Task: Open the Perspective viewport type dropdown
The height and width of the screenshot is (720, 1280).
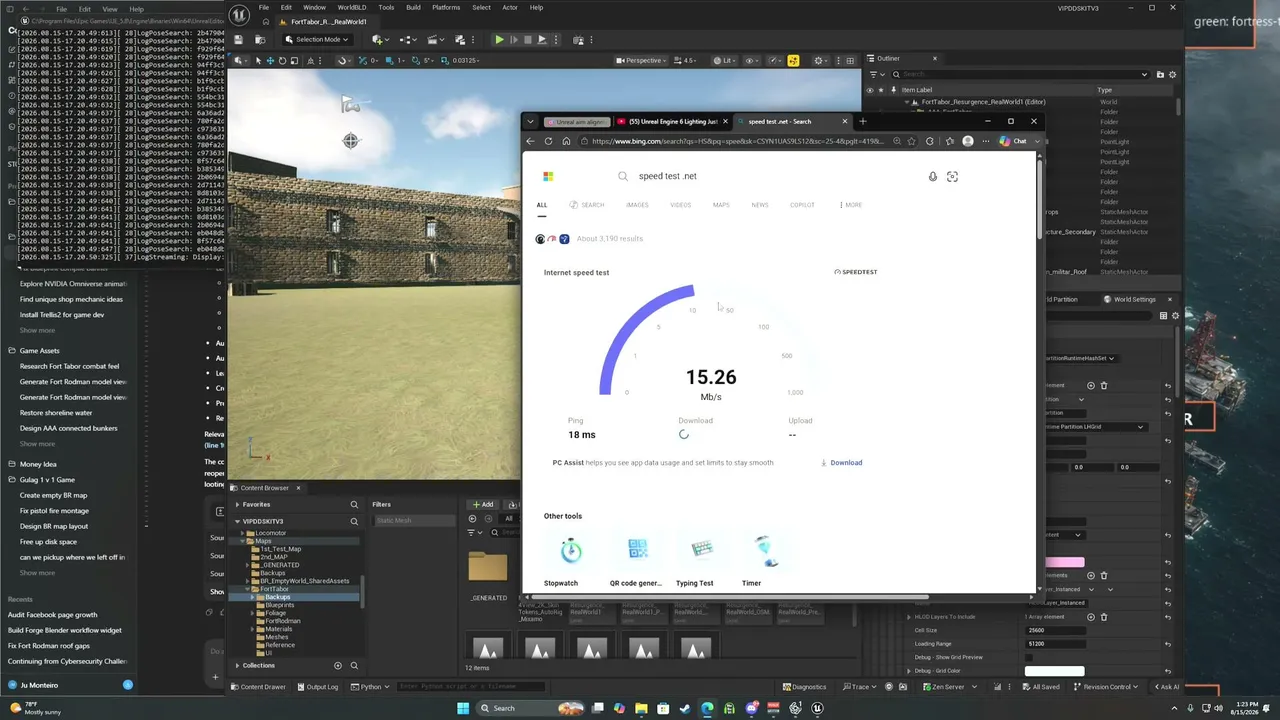Action: click(x=640, y=61)
